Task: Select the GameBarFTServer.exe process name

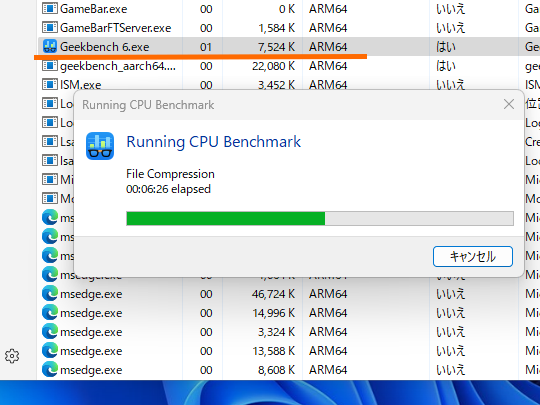Action: (x=116, y=28)
